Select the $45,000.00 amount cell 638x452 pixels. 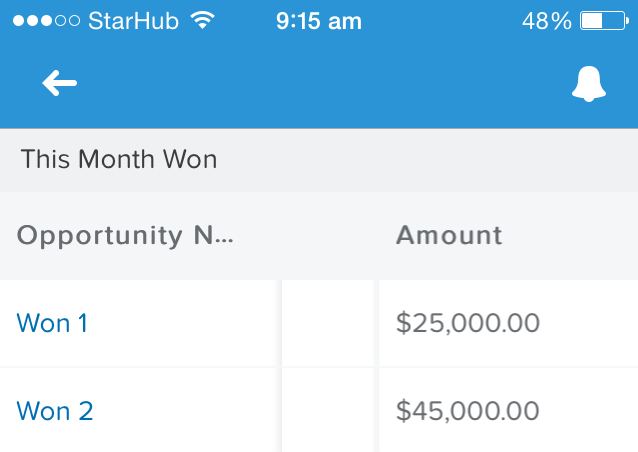coord(468,411)
